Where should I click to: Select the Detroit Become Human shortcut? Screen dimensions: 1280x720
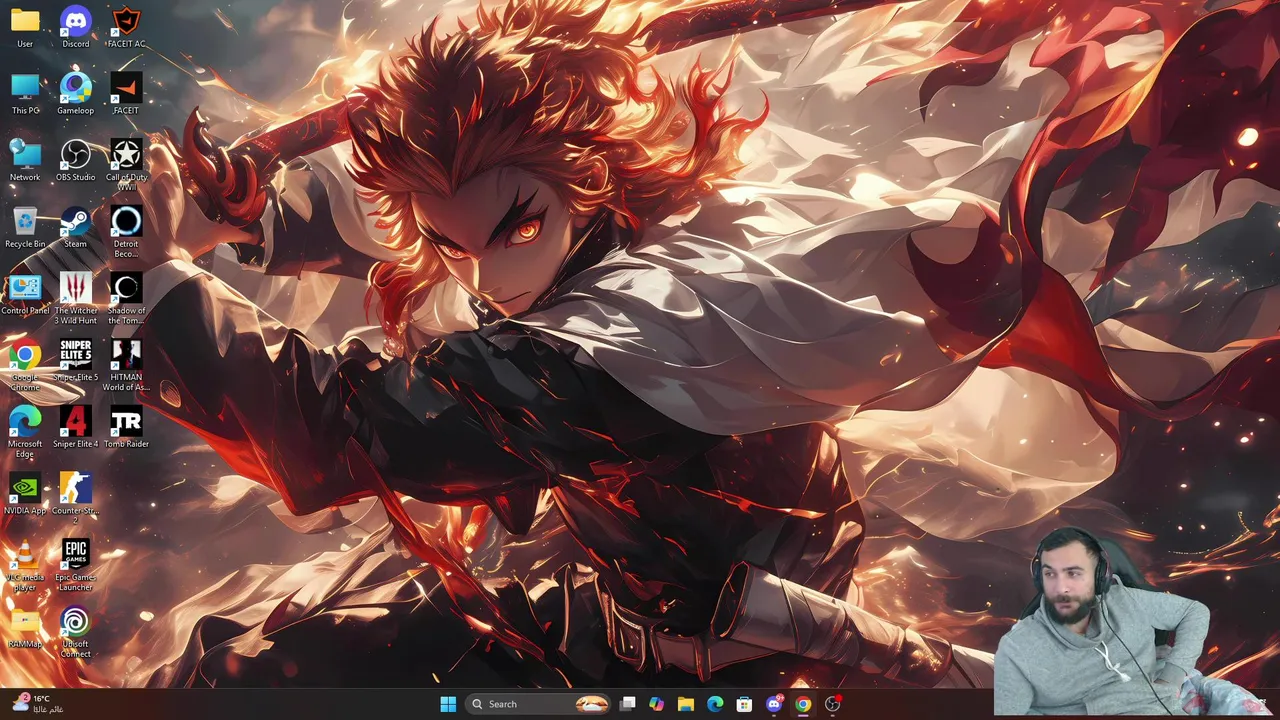tap(126, 232)
